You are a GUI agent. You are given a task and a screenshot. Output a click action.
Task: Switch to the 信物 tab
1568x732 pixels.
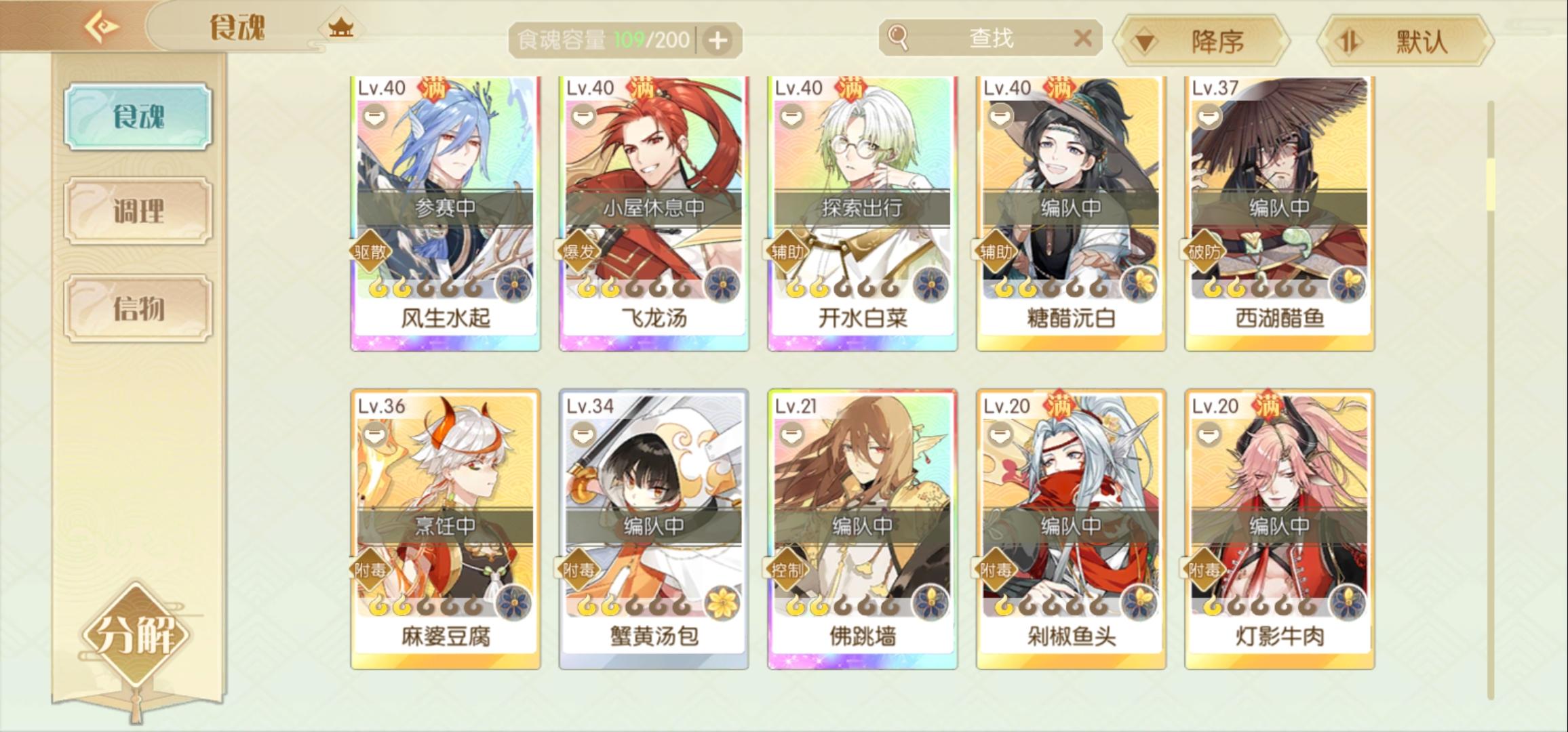click(138, 308)
